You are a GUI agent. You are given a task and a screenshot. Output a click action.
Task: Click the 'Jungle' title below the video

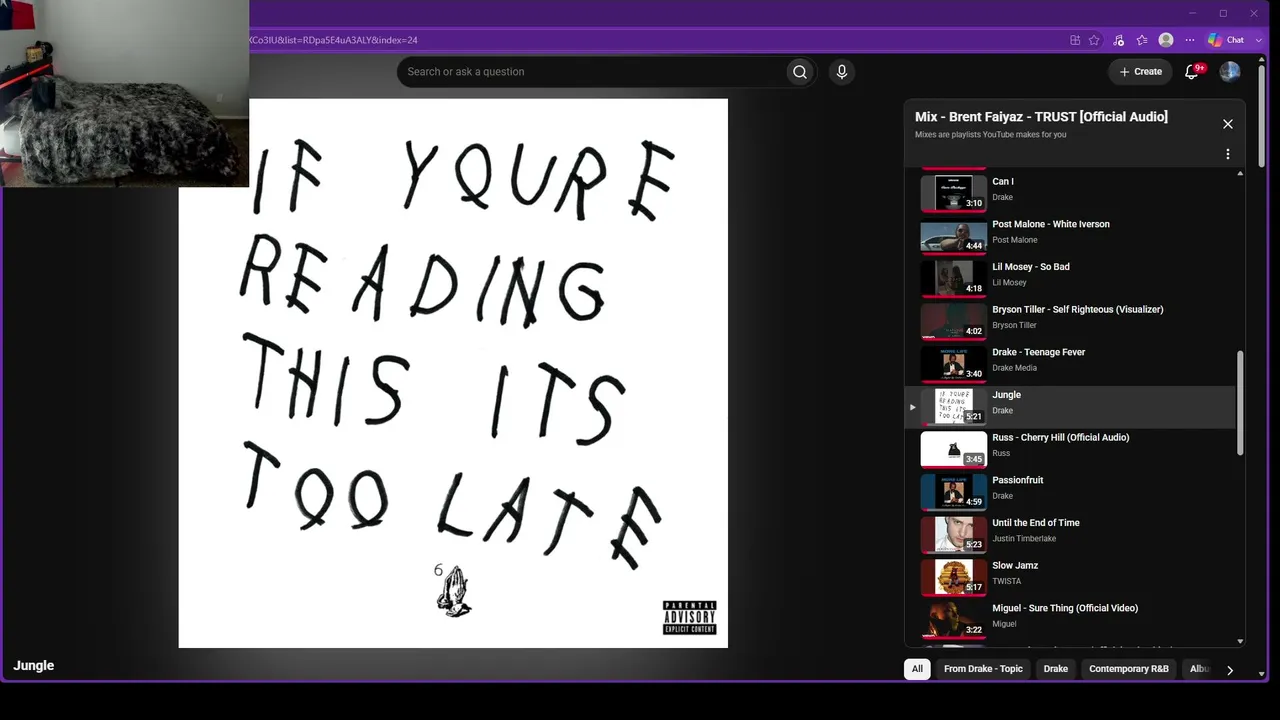point(34,666)
